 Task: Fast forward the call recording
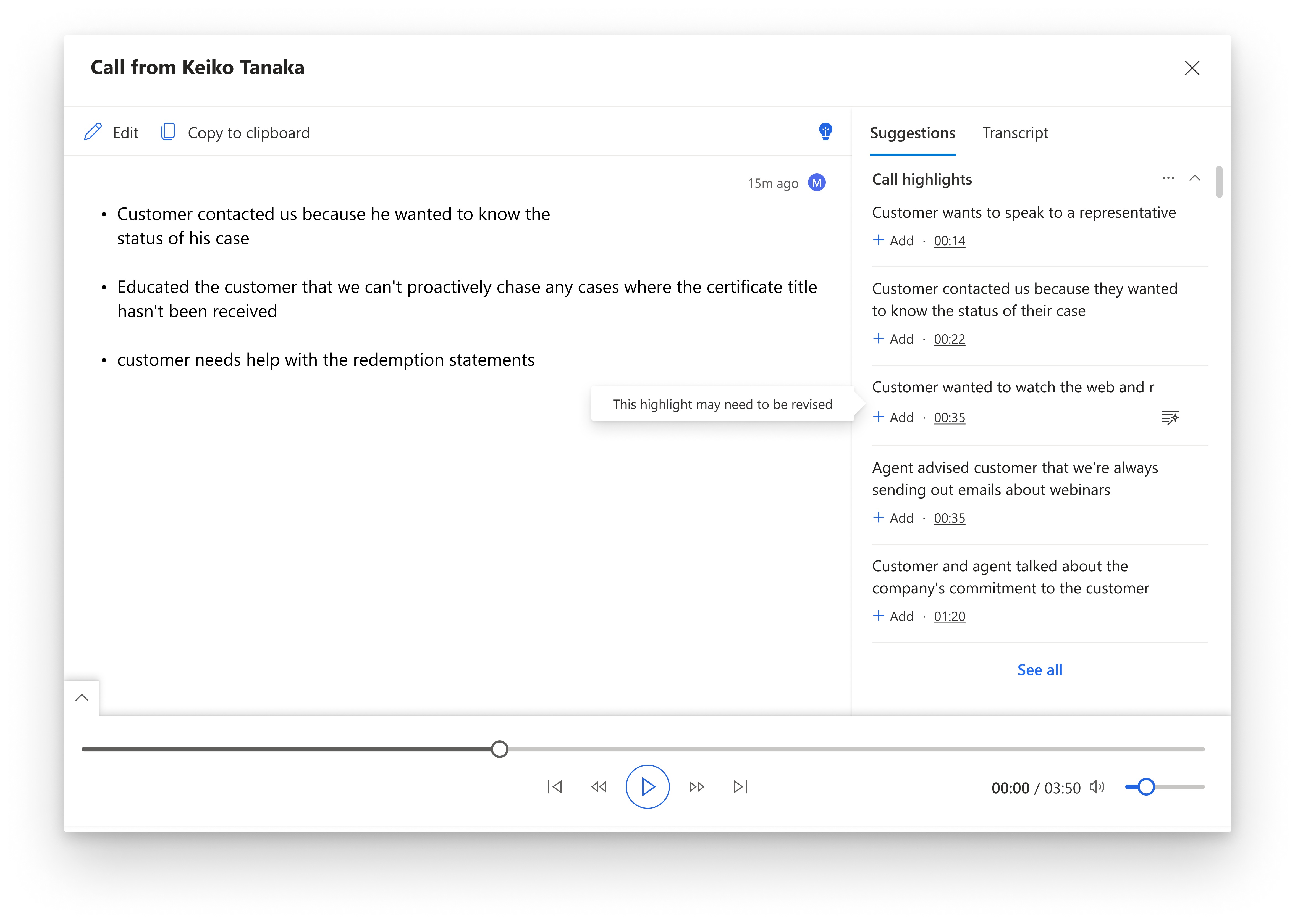696,787
